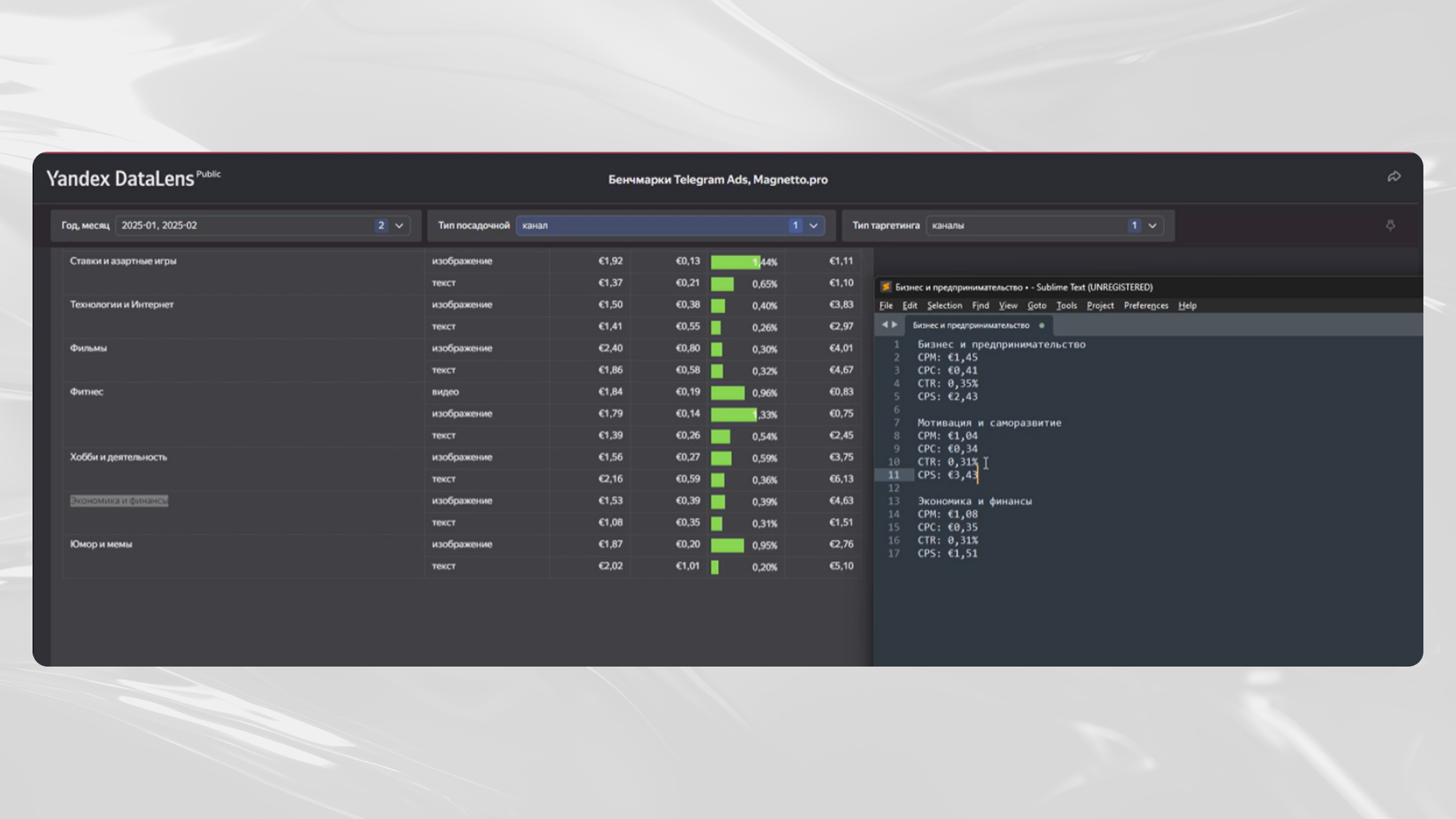Screen dimensions: 1456x819
Task: Click line 1 Бизнес и предпринимательство in editor
Action: click(x=1001, y=344)
